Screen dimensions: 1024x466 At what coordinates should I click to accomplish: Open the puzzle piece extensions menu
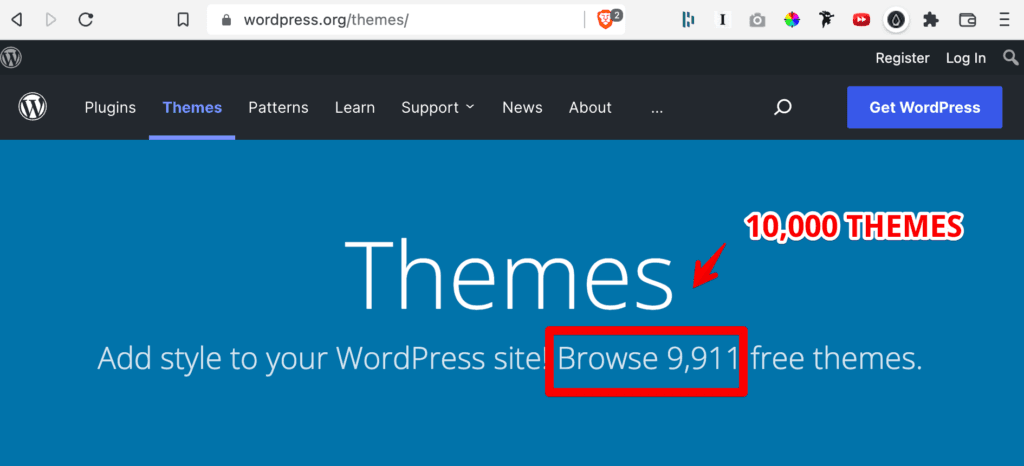tap(931, 20)
